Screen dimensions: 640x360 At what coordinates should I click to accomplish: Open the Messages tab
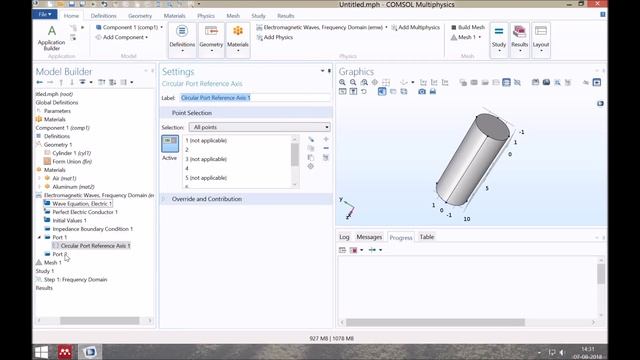click(369, 237)
